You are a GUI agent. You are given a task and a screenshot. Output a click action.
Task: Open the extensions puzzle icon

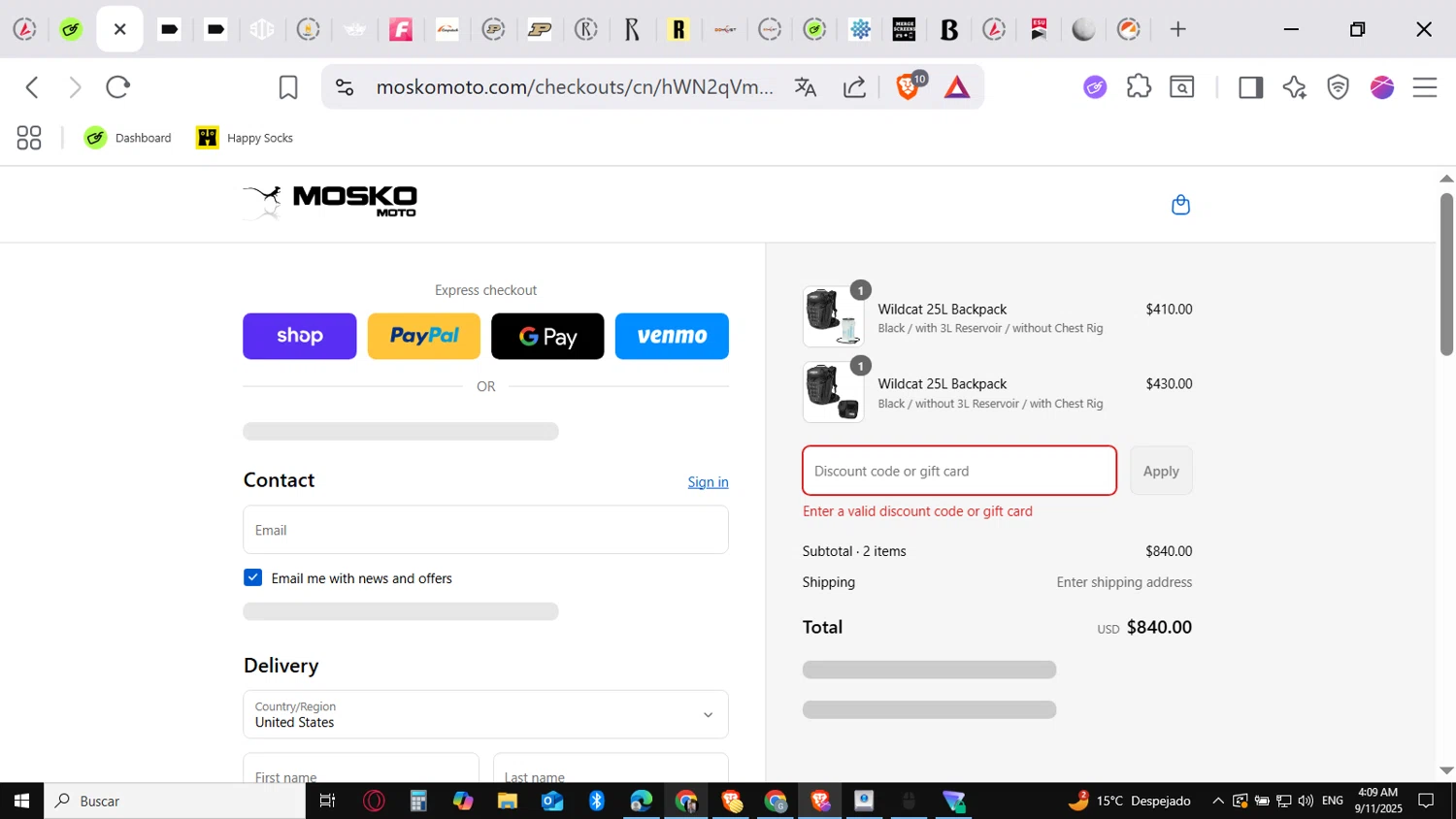(1139, 87)
